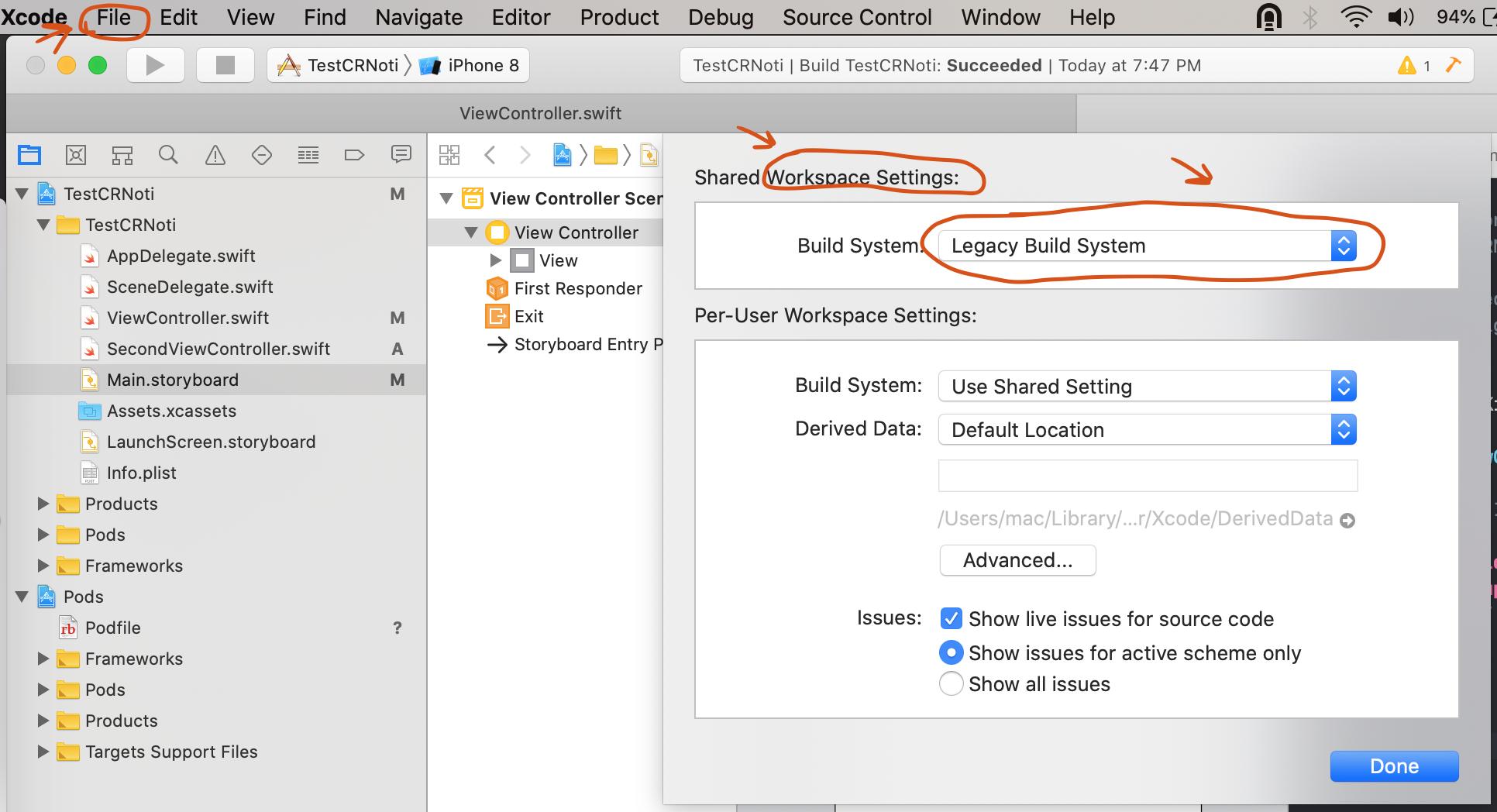The height and width of the screenshot is (812, 1497).
Task: Show the Breakpoint navigator icon
Action: coord(354,155)
